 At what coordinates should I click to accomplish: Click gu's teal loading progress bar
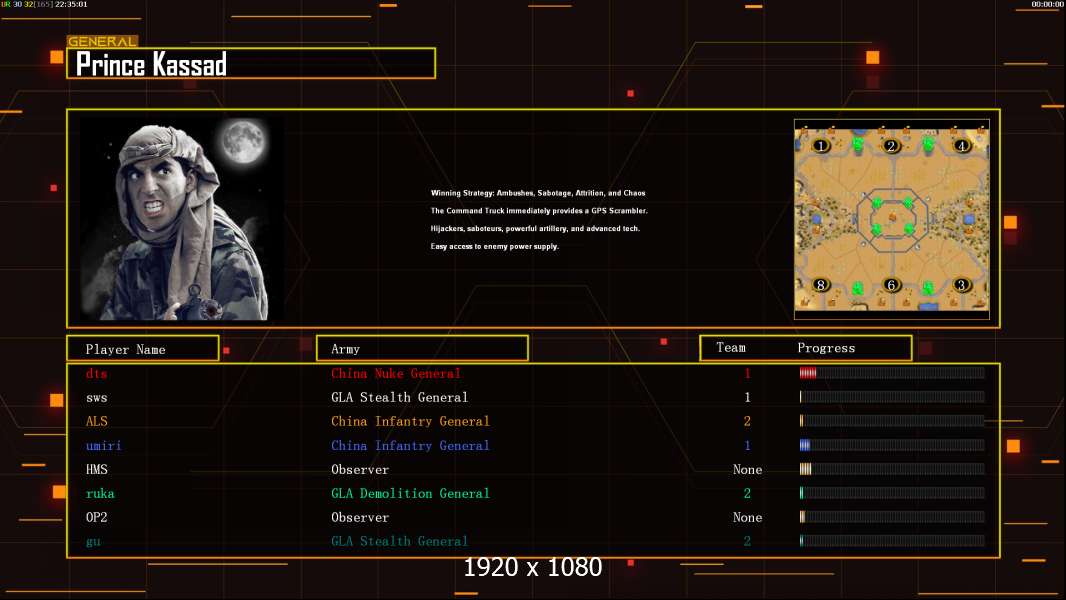click(x=892, y=541)
